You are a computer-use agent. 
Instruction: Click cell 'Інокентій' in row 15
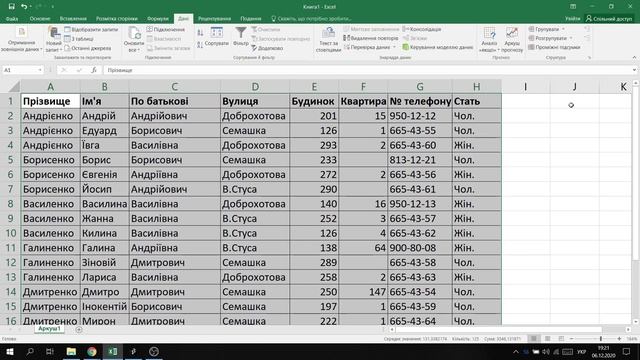pos(104,307)
